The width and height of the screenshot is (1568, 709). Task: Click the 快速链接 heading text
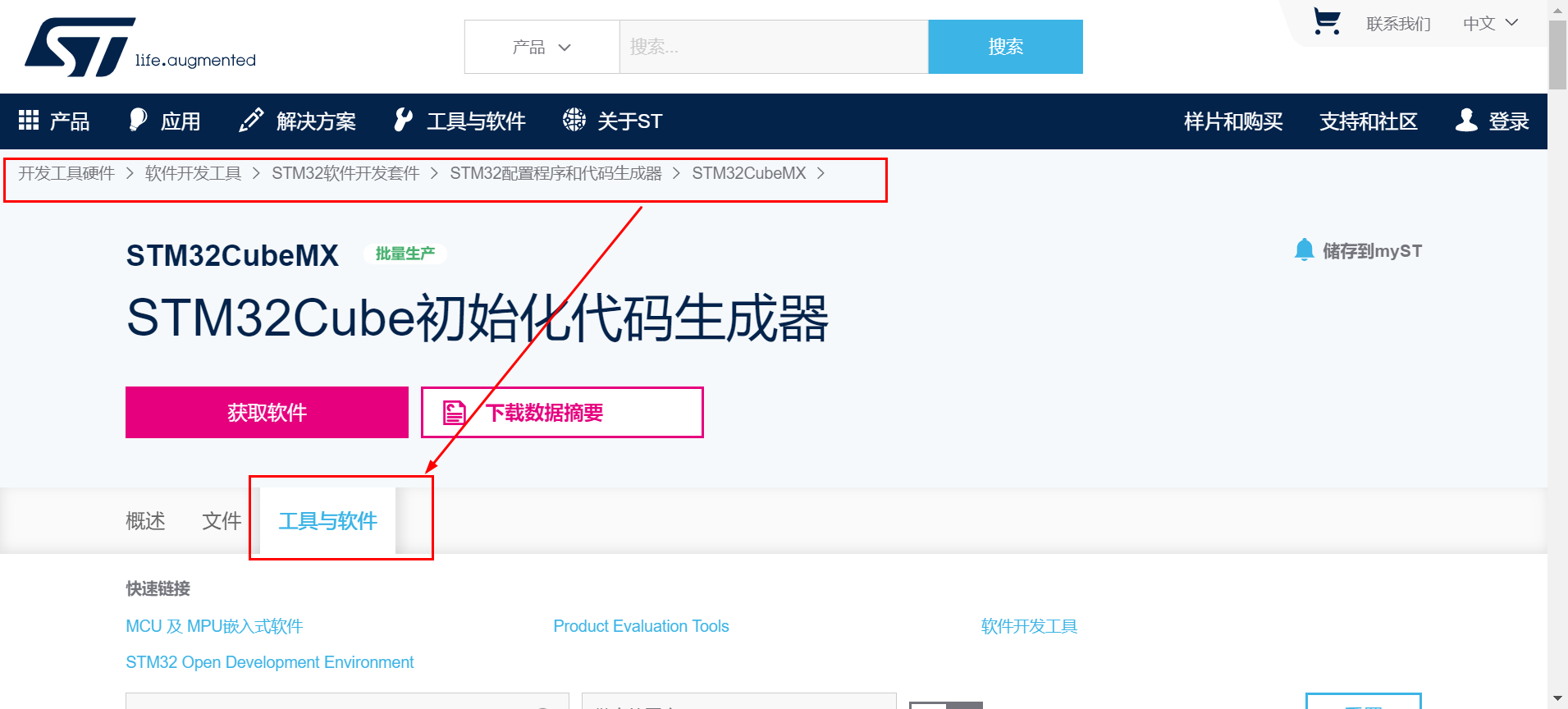(158, 588)
